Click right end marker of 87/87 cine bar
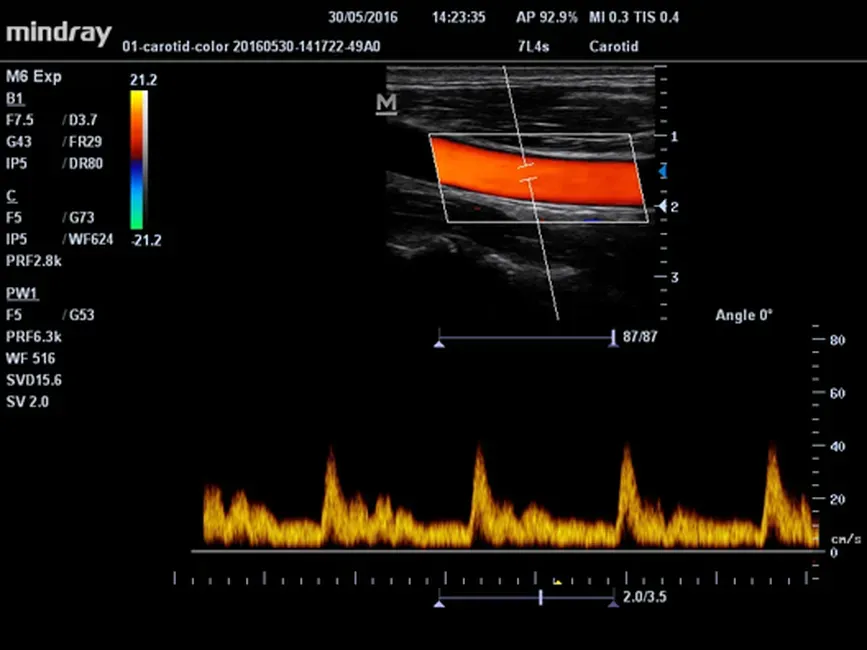The image size is (867, 650). [x=613, y=340]
